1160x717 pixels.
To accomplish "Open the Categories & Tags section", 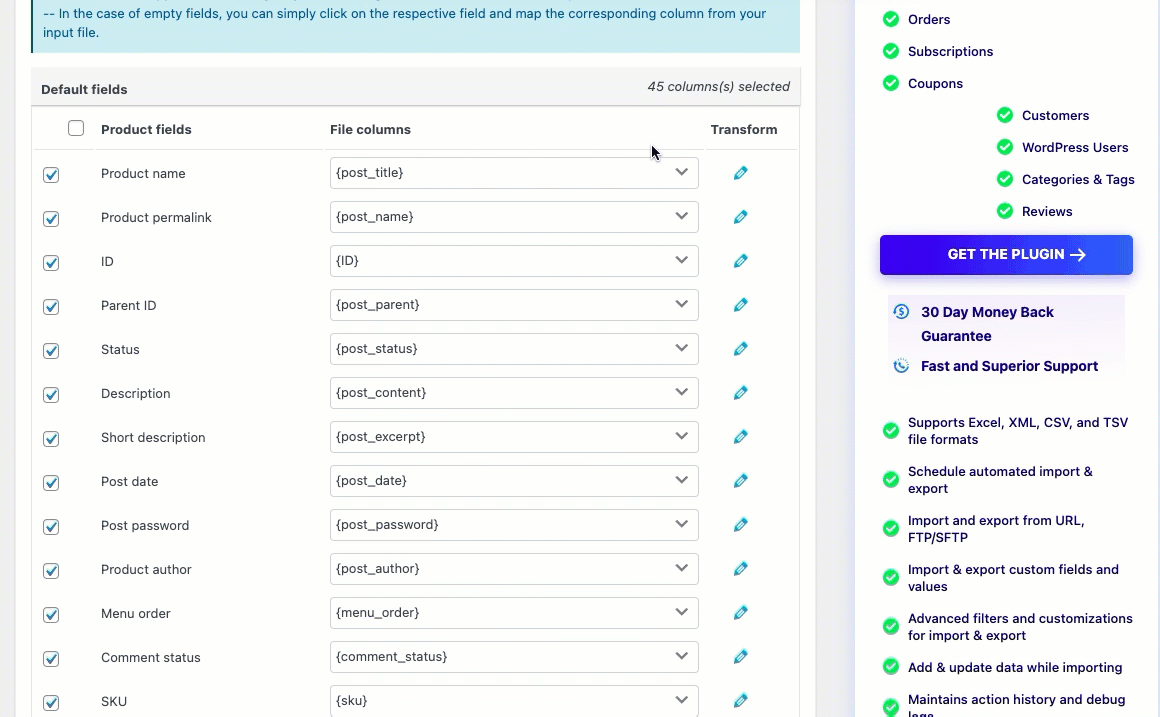I will coord(1076,179).
